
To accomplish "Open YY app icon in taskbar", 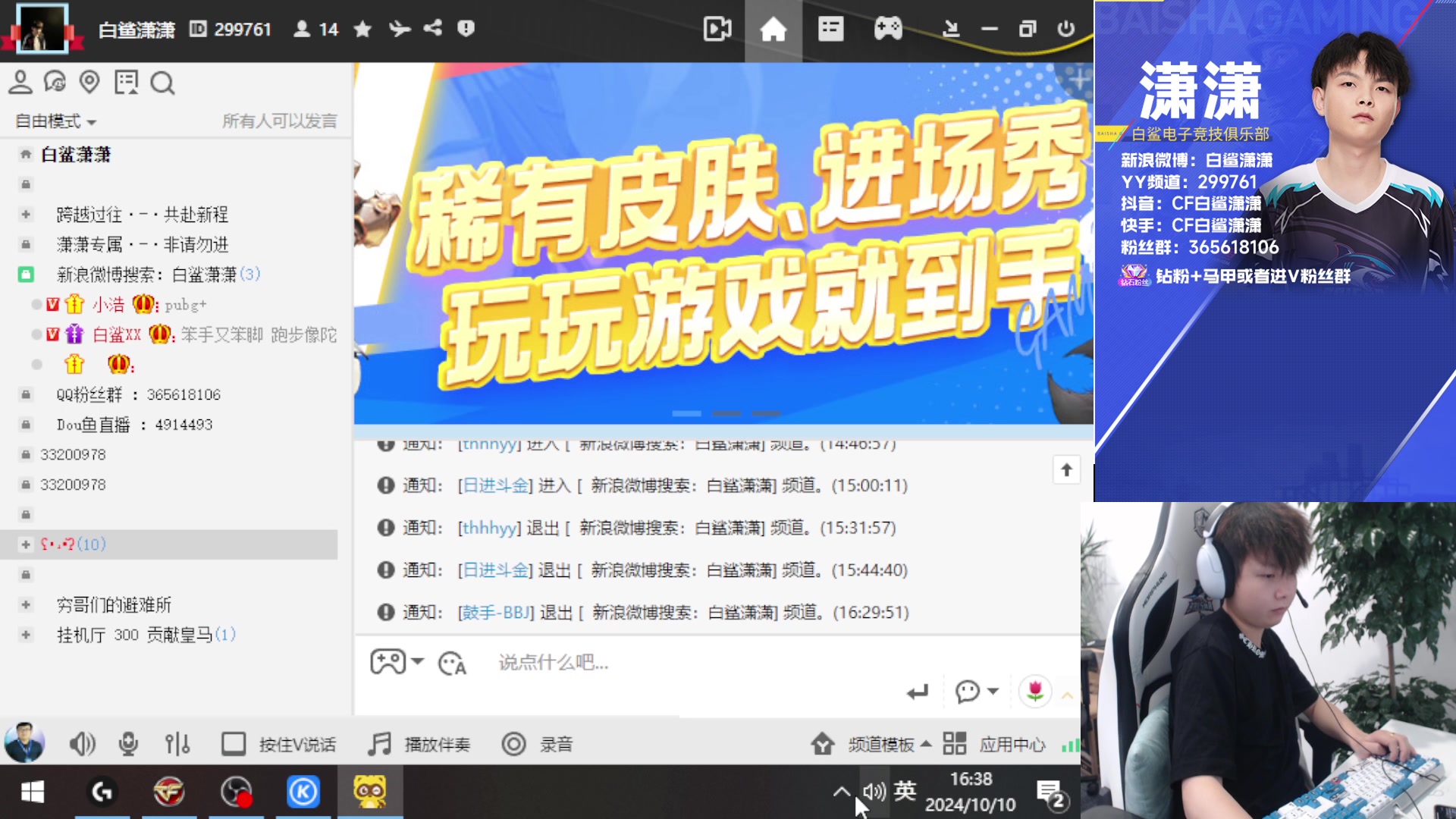I will coord(369,792).
